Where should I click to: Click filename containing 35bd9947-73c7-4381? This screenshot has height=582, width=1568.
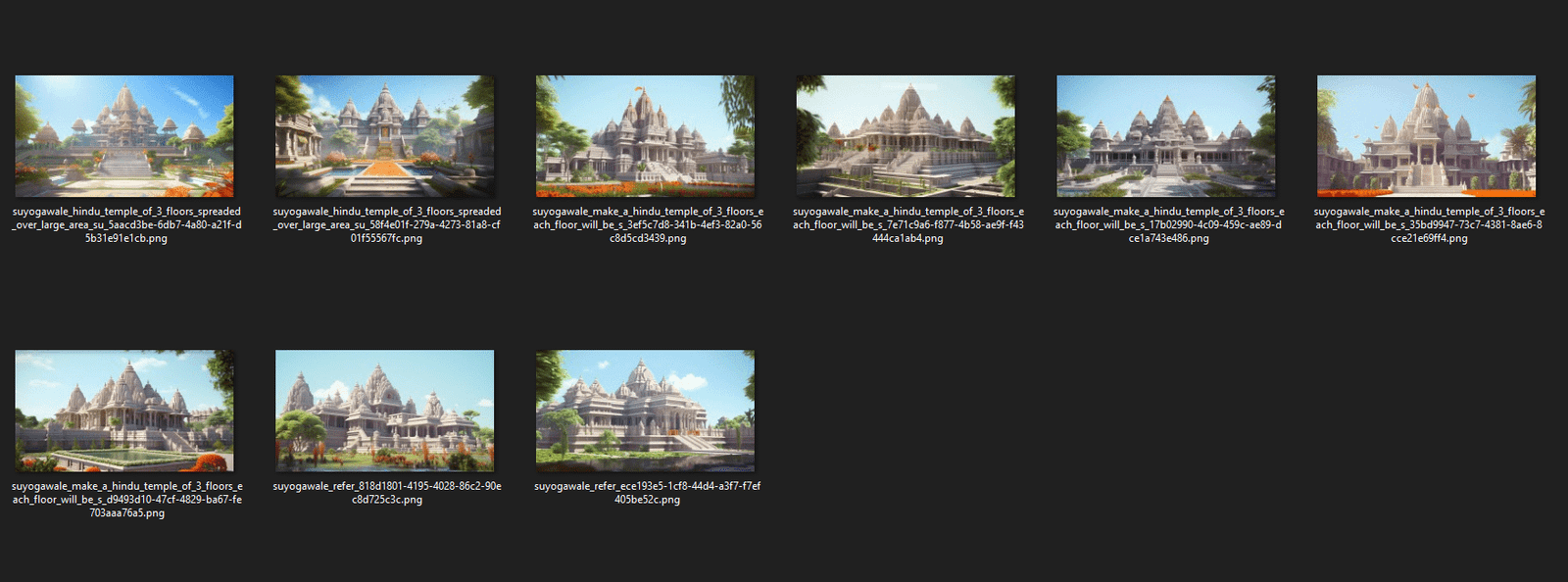(x=1429, y=225)
